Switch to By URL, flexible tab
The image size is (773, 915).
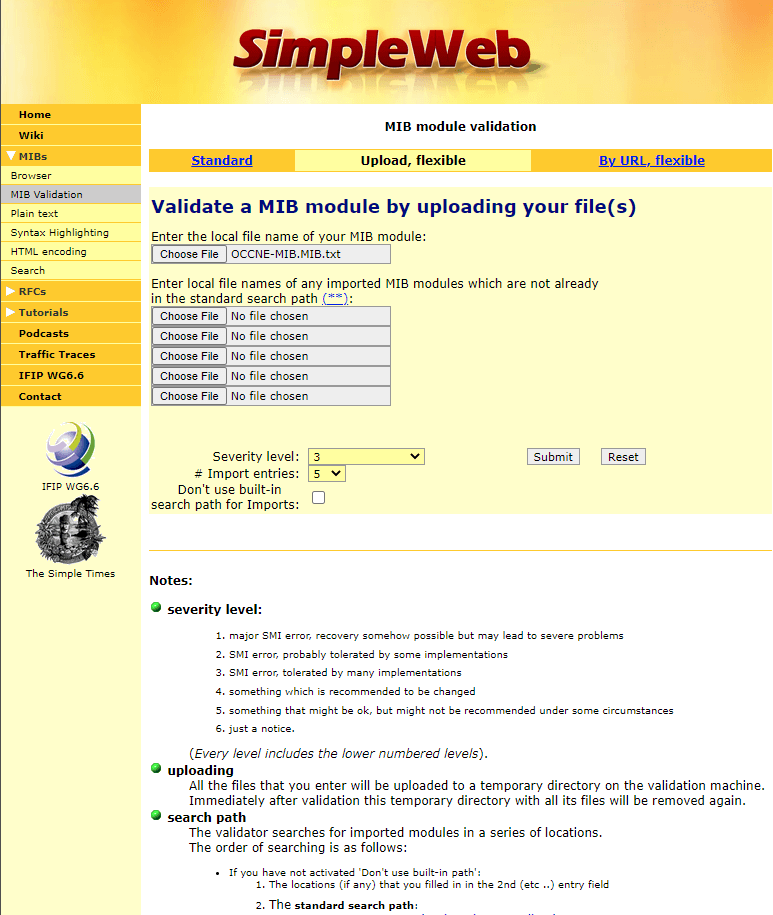pos(652,160)
